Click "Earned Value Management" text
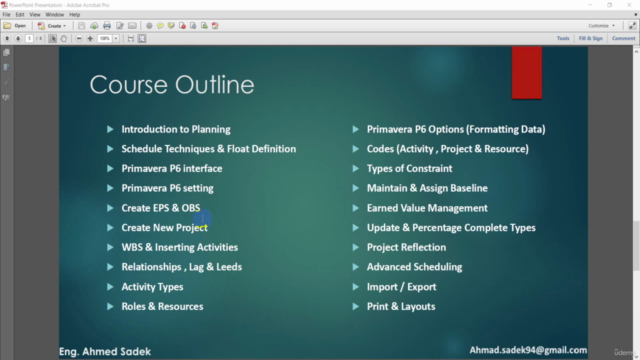Image resolution: width=640 pixels, height=360 pixels. (427, 208)
